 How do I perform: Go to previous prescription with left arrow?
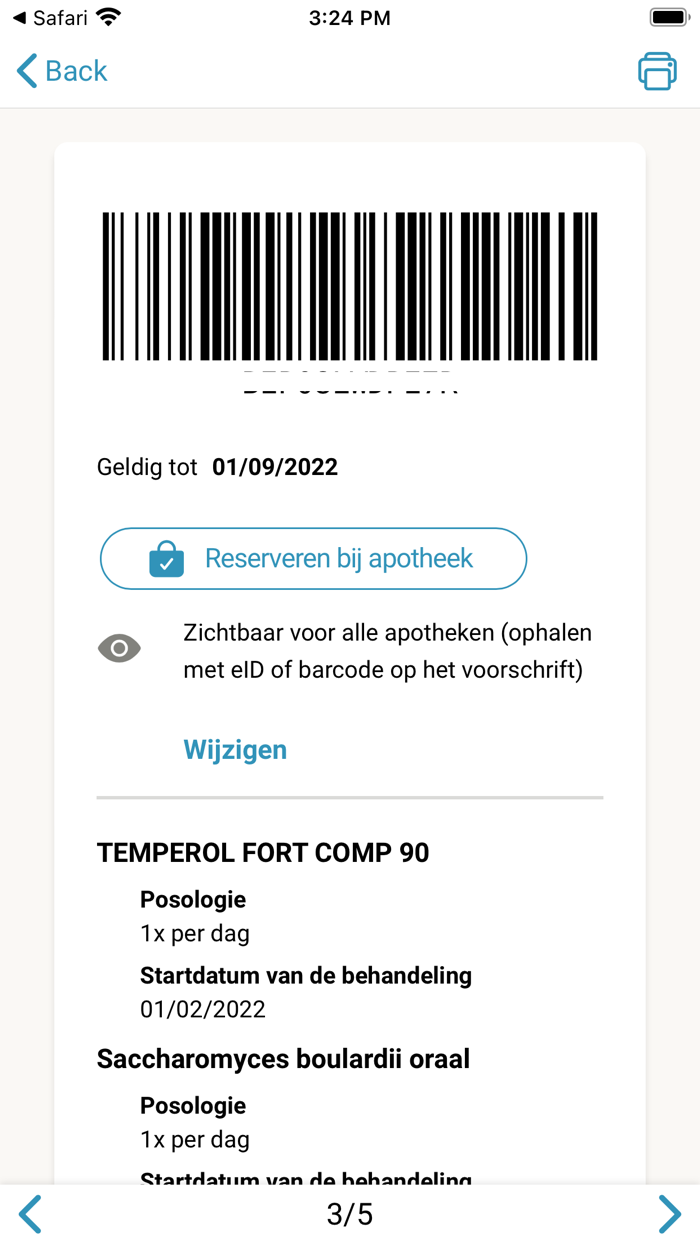coord(31,1214)
